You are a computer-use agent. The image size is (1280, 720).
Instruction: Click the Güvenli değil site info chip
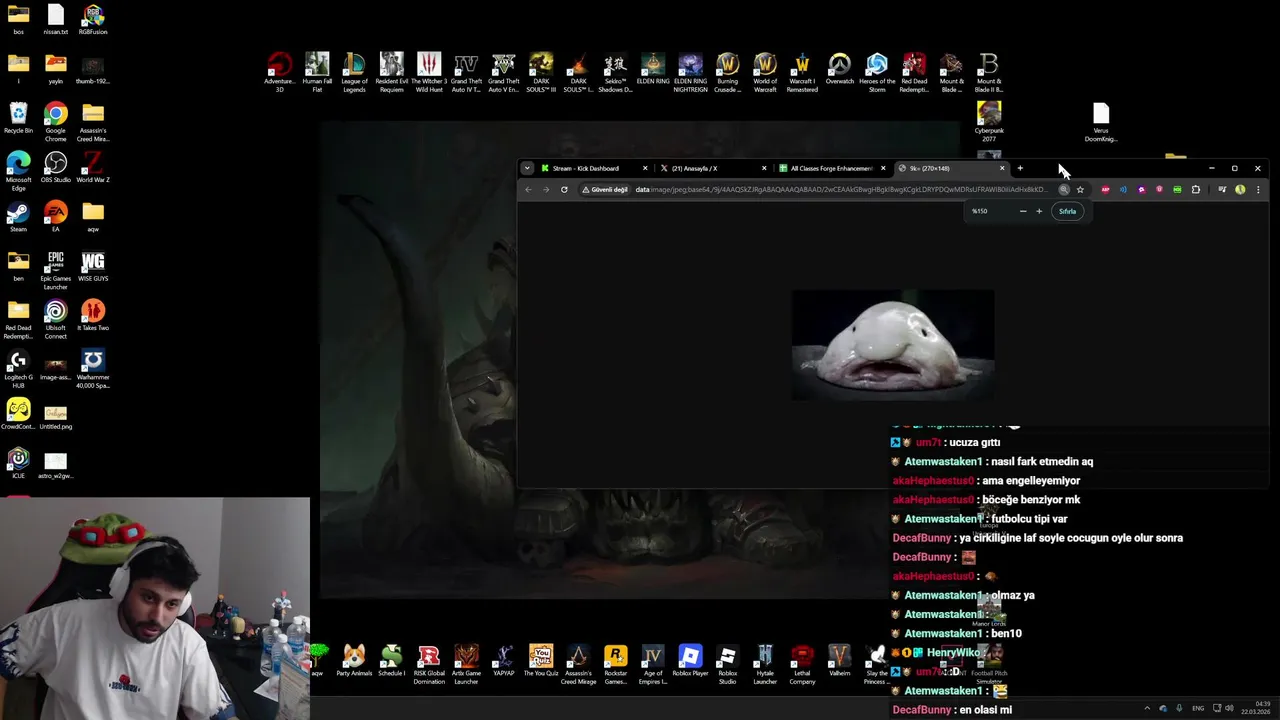606,189
